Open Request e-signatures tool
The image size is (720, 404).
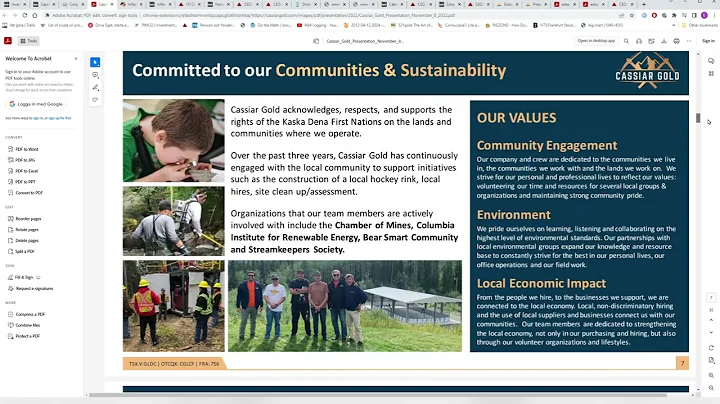[x=31, y=288]
